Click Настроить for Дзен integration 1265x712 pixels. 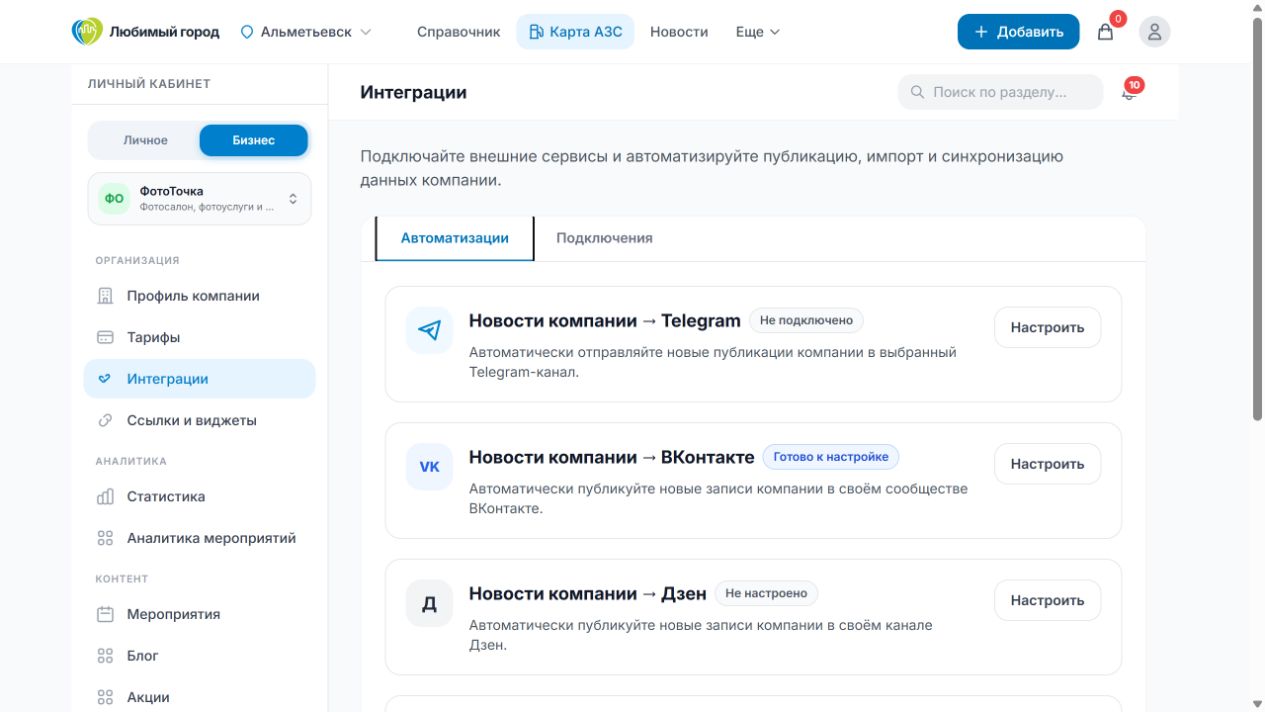[x=1047, y=601]
